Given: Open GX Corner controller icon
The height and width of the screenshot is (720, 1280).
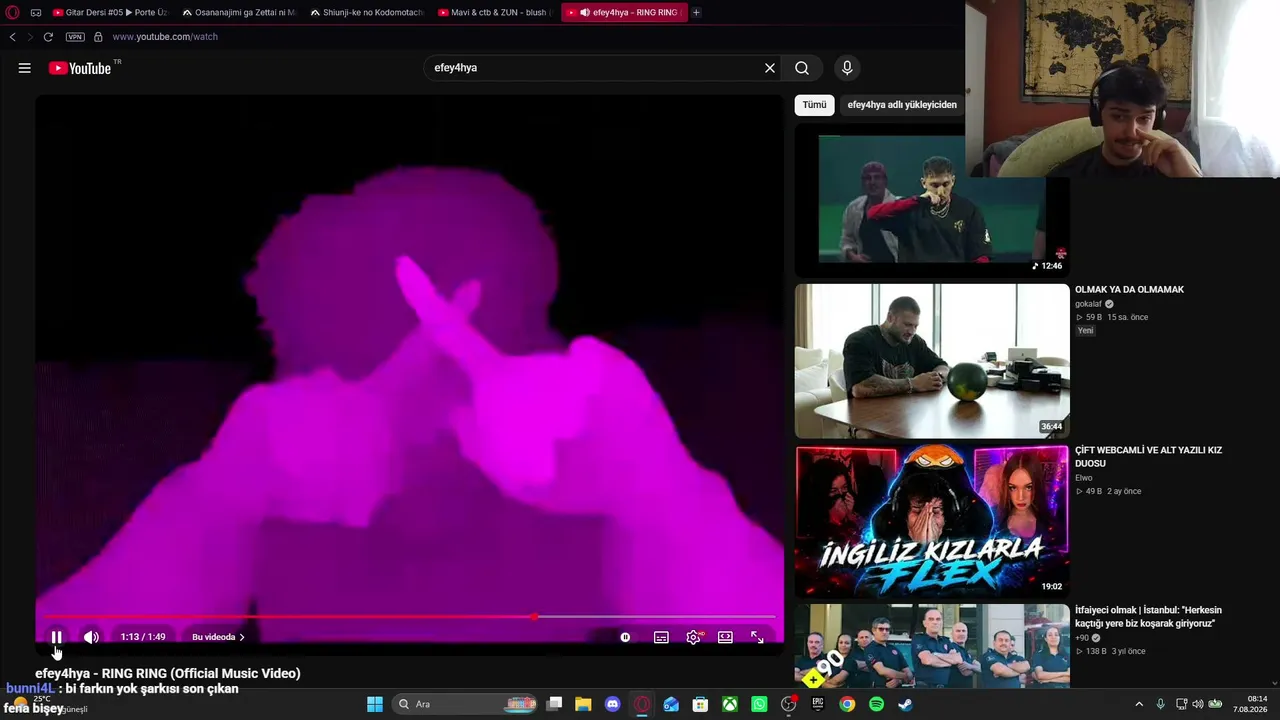Looking at the screenshot, I should [x=36, y=13].
